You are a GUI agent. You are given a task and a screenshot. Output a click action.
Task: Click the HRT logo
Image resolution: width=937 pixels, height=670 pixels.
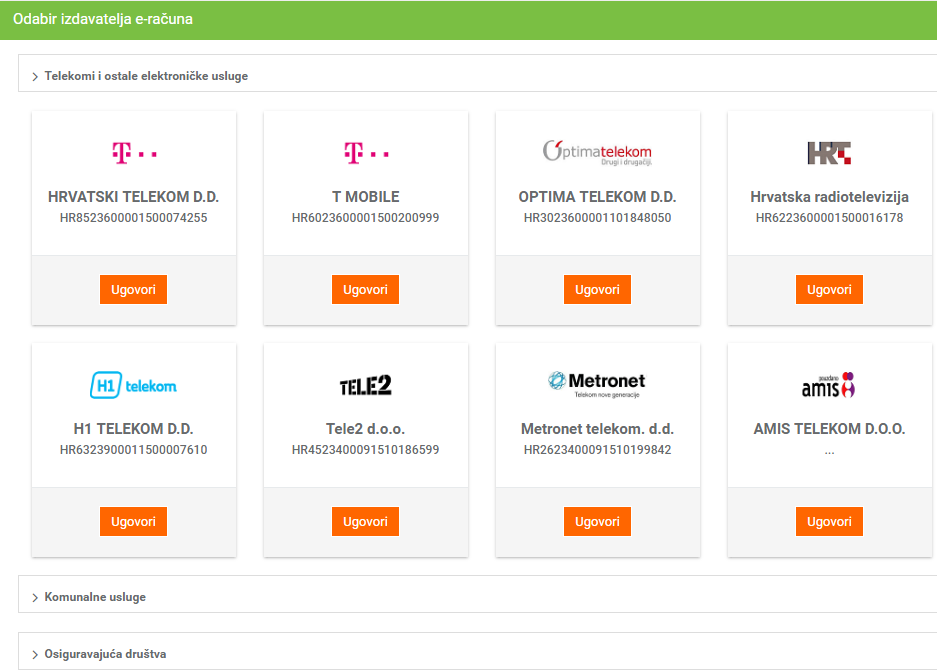pos(829,153)
